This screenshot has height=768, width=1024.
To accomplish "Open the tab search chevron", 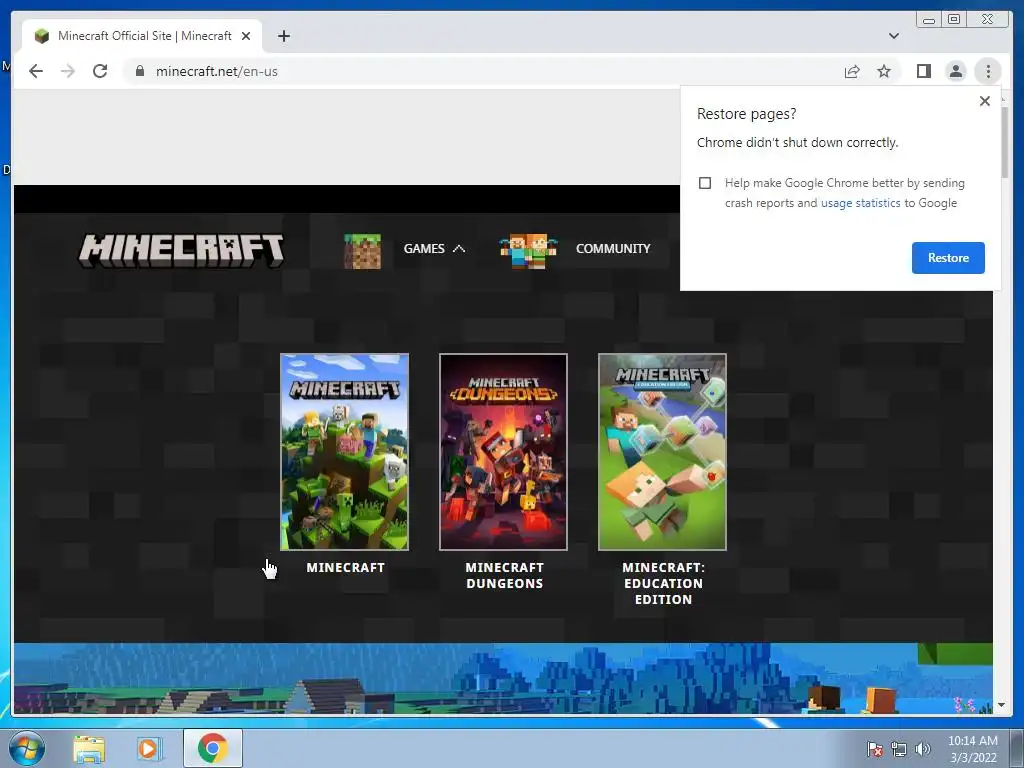I will [x=894, y=36].
